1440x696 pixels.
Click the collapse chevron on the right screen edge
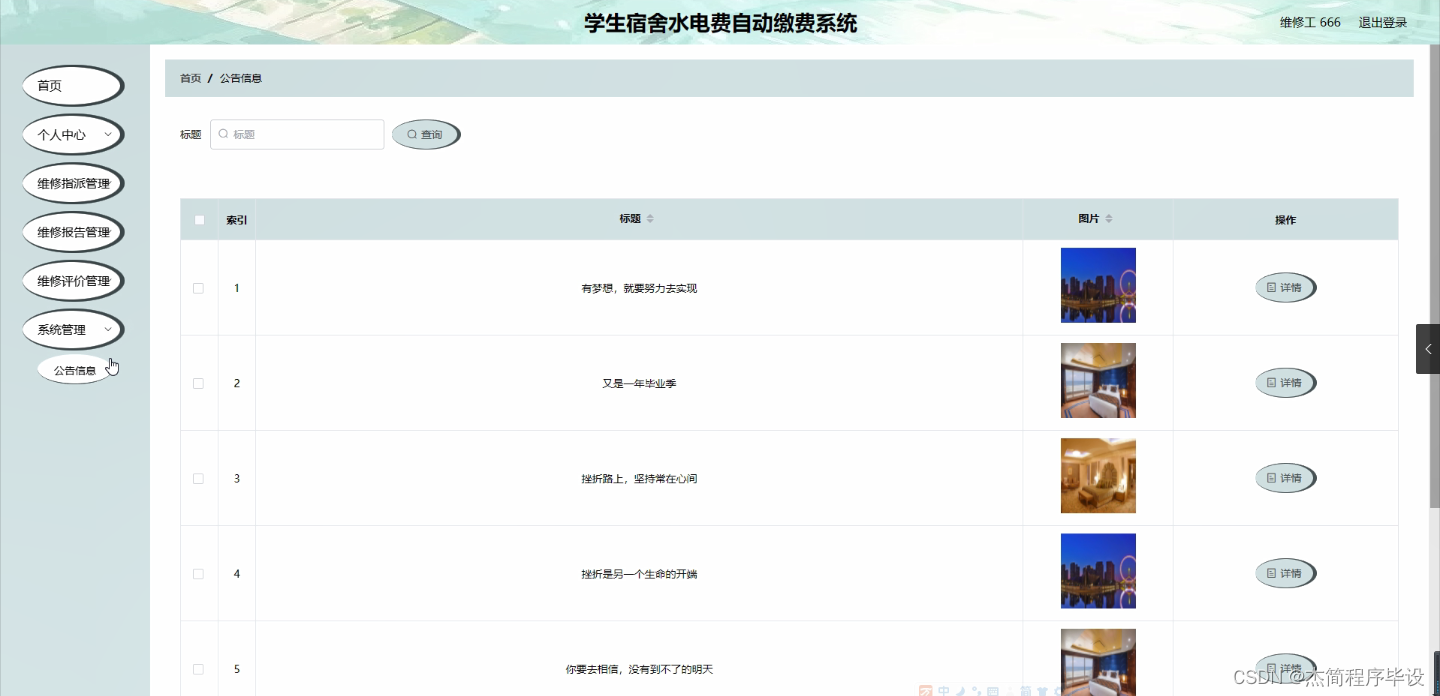tap(1428, 348)
